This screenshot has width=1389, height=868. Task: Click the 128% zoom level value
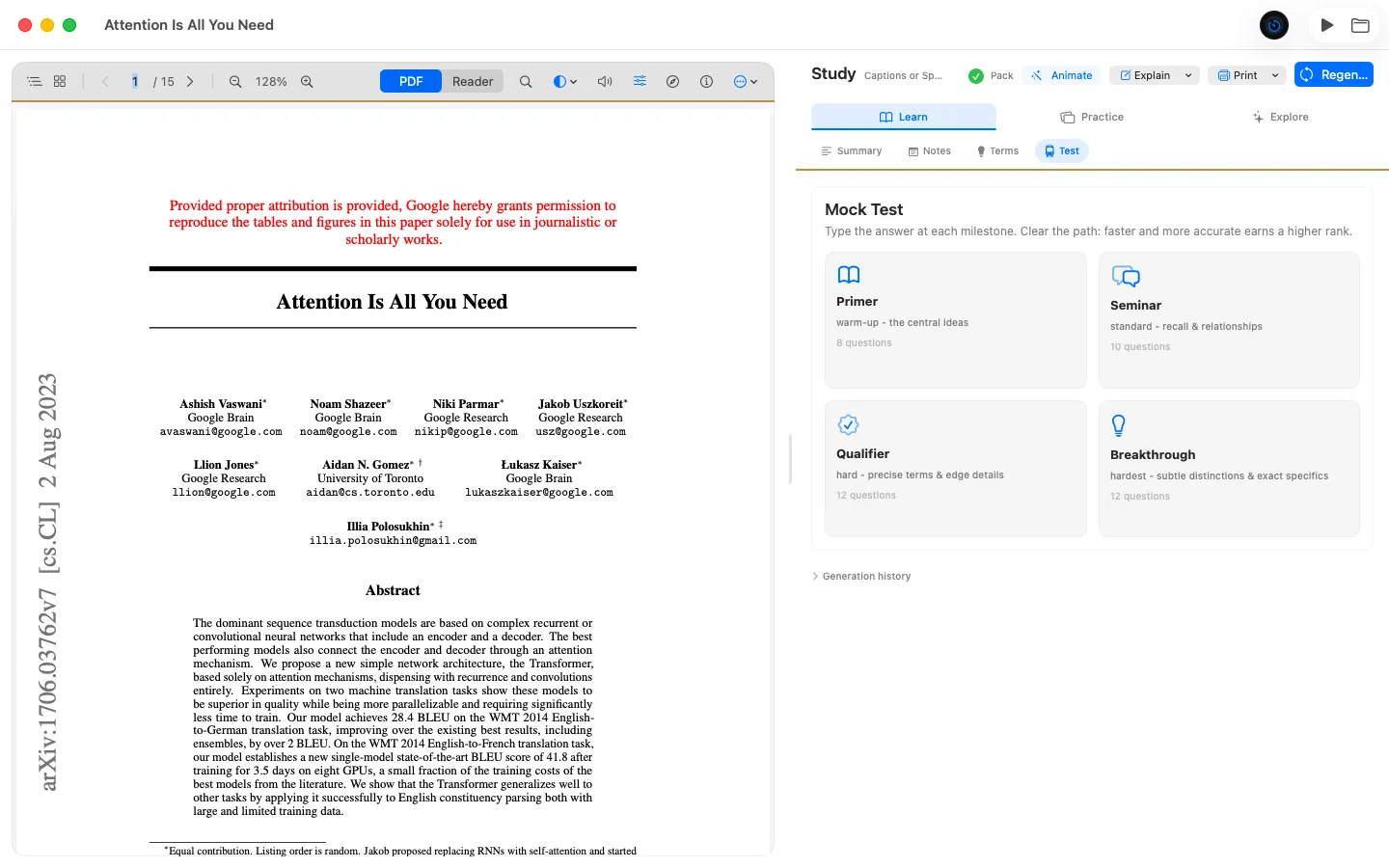pos(271,82)
